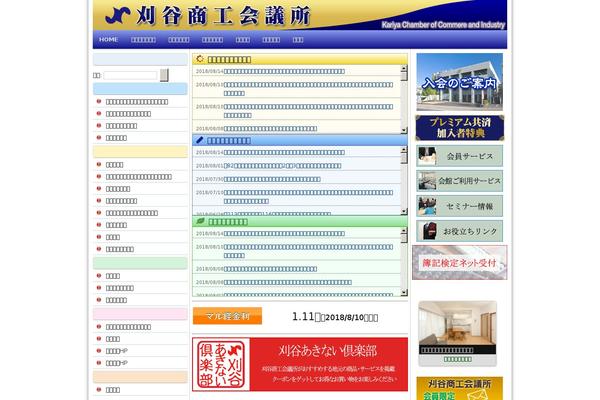
Task: Click the Kariya Chamber logo emblem
Action: 118,16
